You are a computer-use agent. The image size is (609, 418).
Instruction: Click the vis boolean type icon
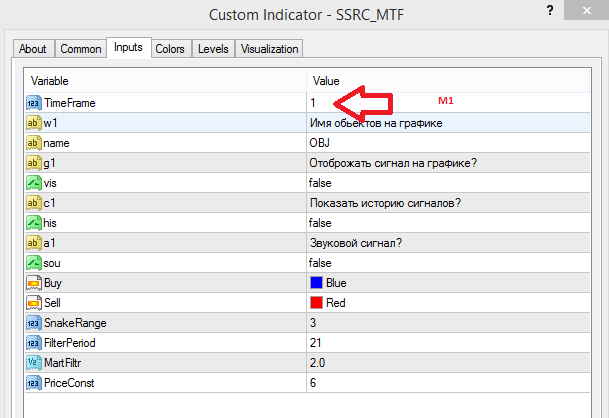tap(34, 183)
